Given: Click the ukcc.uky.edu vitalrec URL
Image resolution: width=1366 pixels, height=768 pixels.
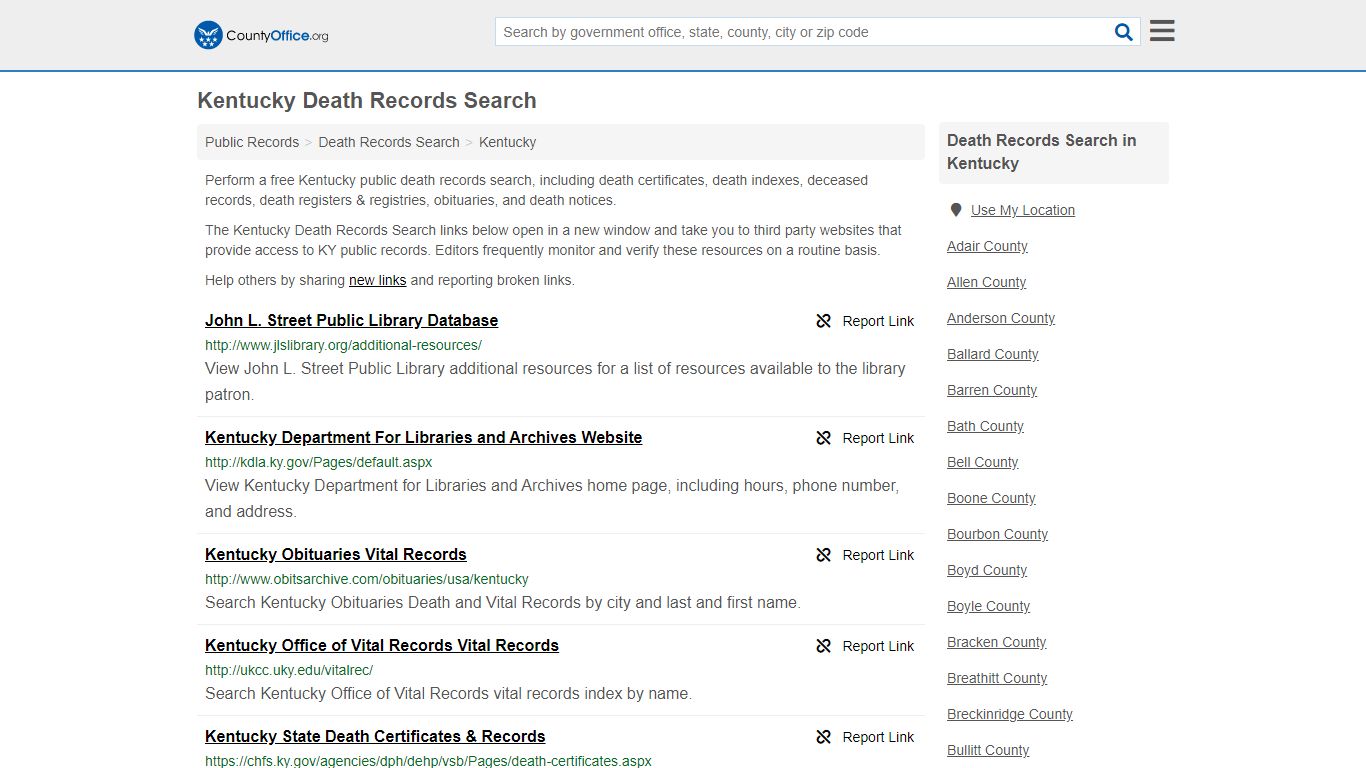Looking at the screenshot, I should point(288,670).
